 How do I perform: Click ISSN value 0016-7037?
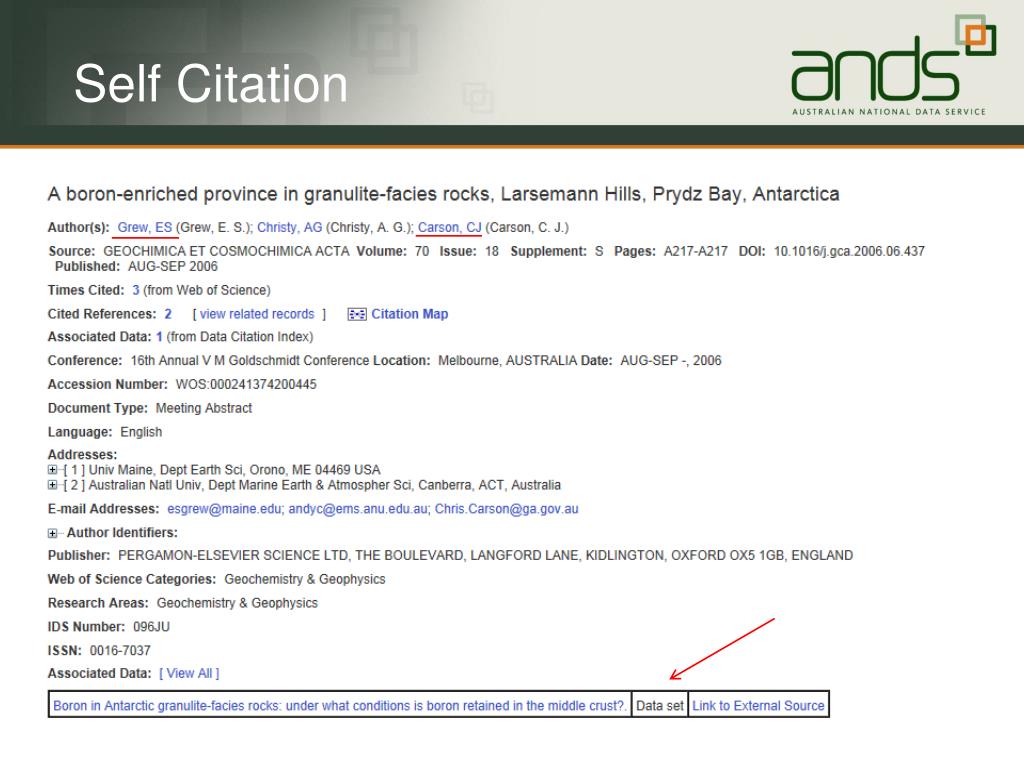coord(120,650)
